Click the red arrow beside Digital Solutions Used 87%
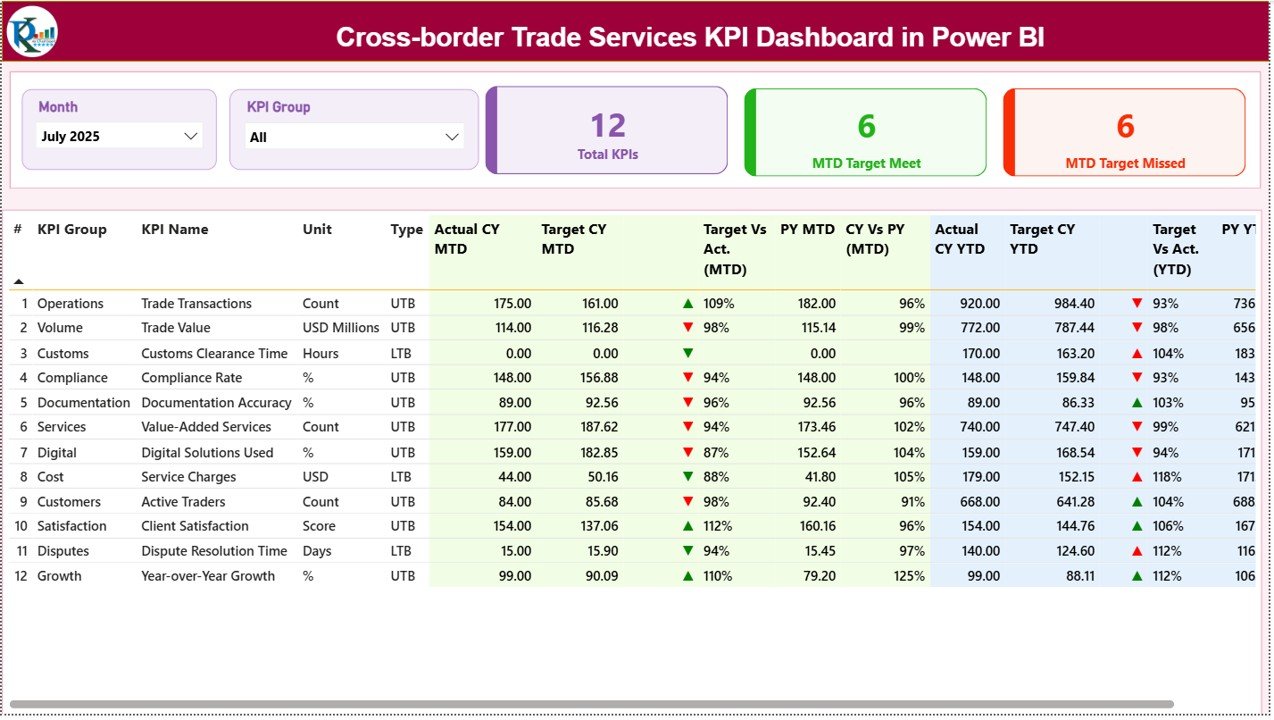Viewport: 1274px width, 720px height. 688,451
